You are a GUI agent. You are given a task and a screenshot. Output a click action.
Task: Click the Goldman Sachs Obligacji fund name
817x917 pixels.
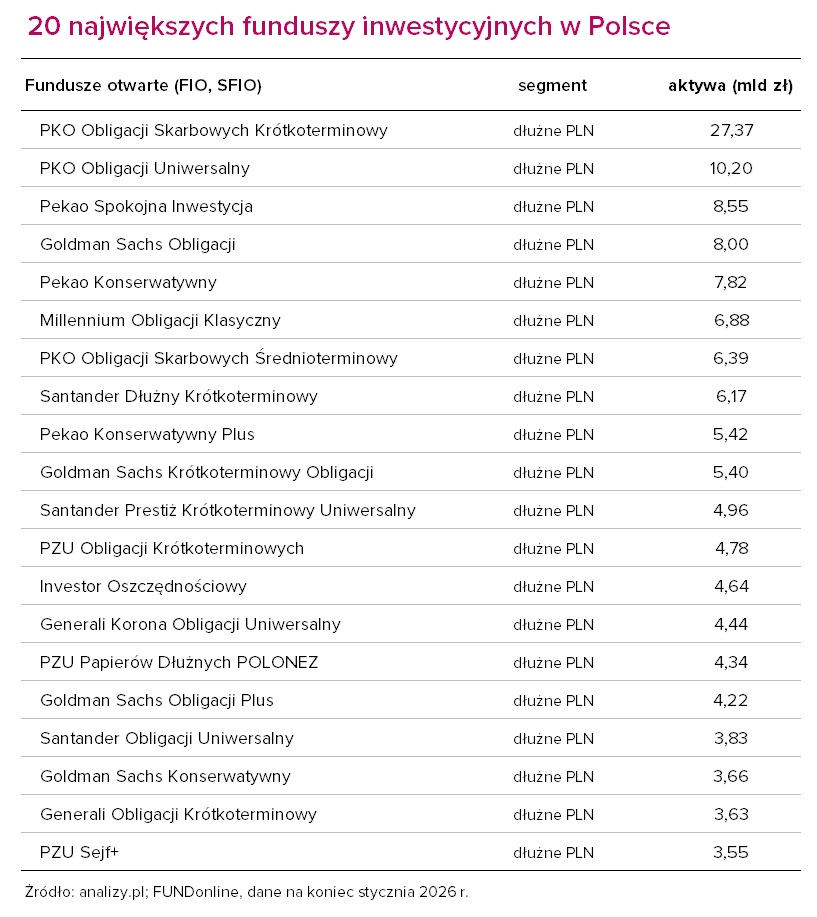(137, 244)
